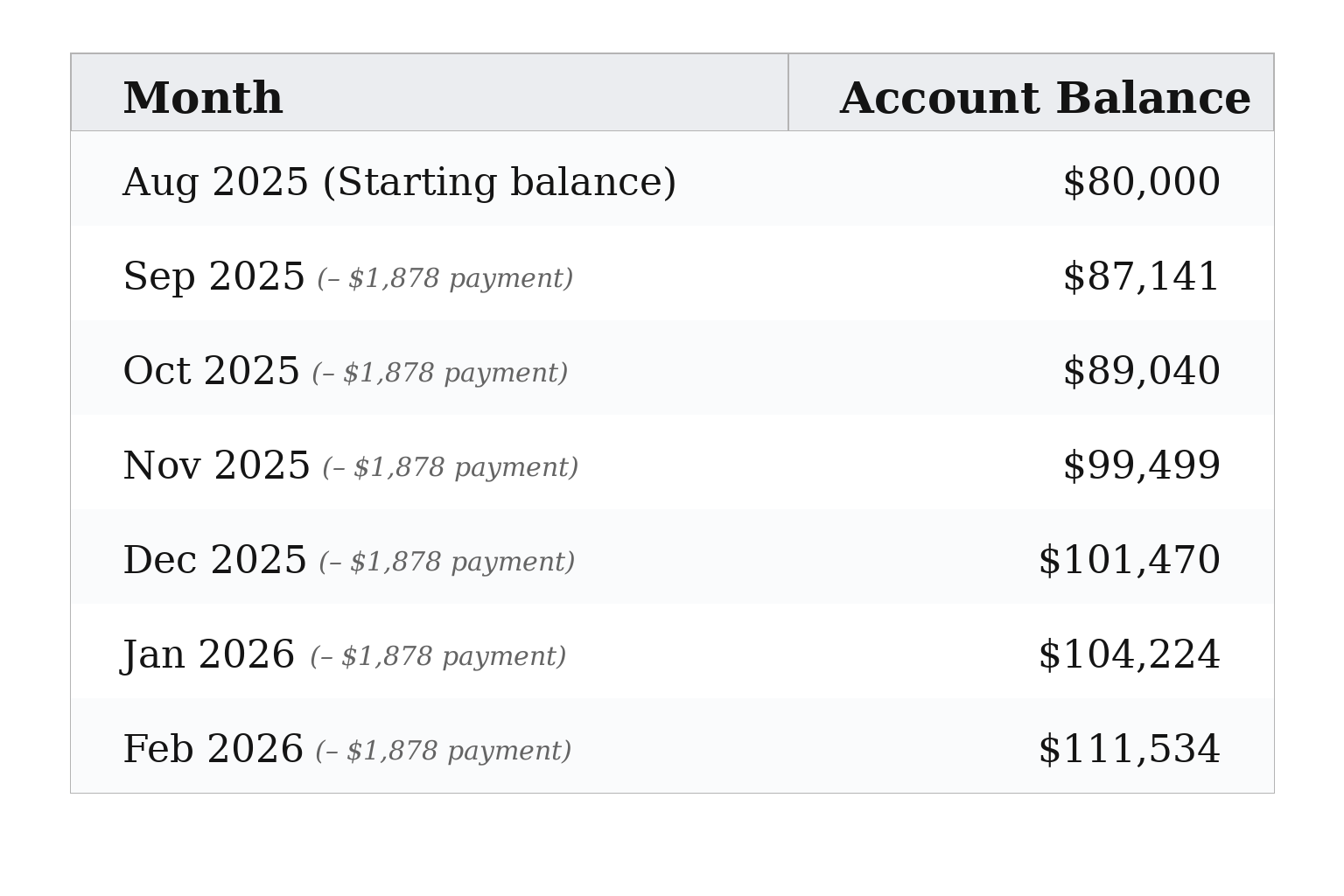The height and width of the screenshot is (896, 1344).
Task: Click the Month column header
Action: (203, 98)
